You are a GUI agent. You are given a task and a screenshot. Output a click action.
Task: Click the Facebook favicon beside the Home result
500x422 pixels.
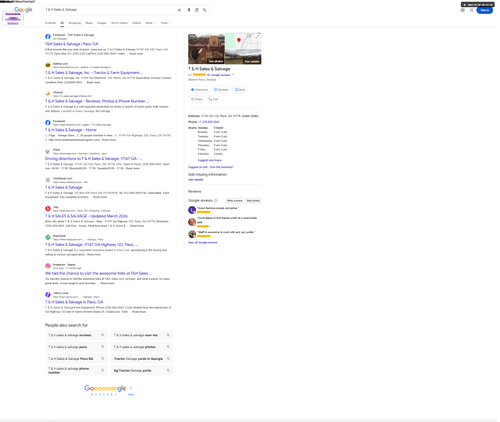point(48,123)
